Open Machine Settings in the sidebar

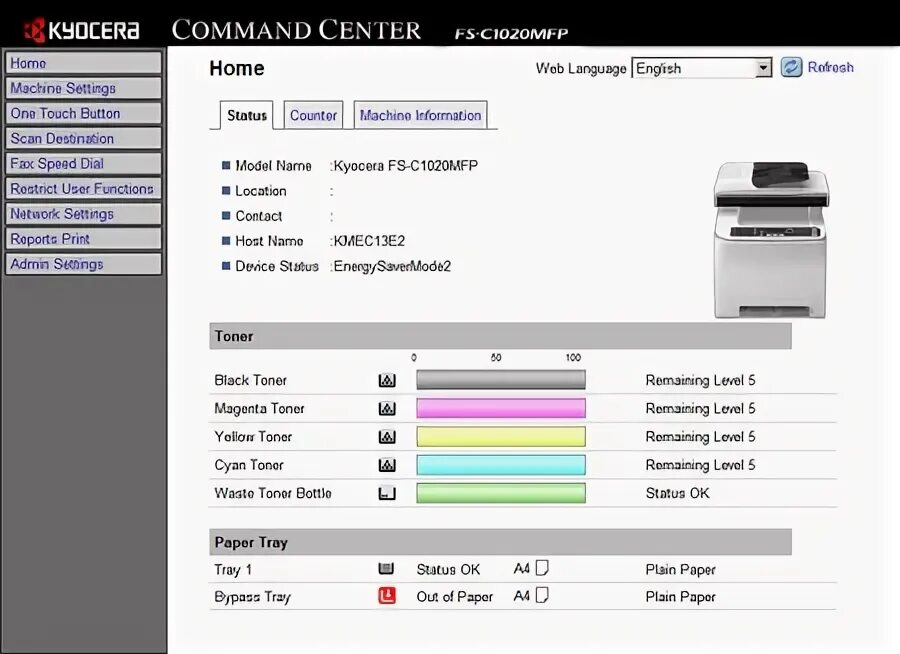click(83, 88)
